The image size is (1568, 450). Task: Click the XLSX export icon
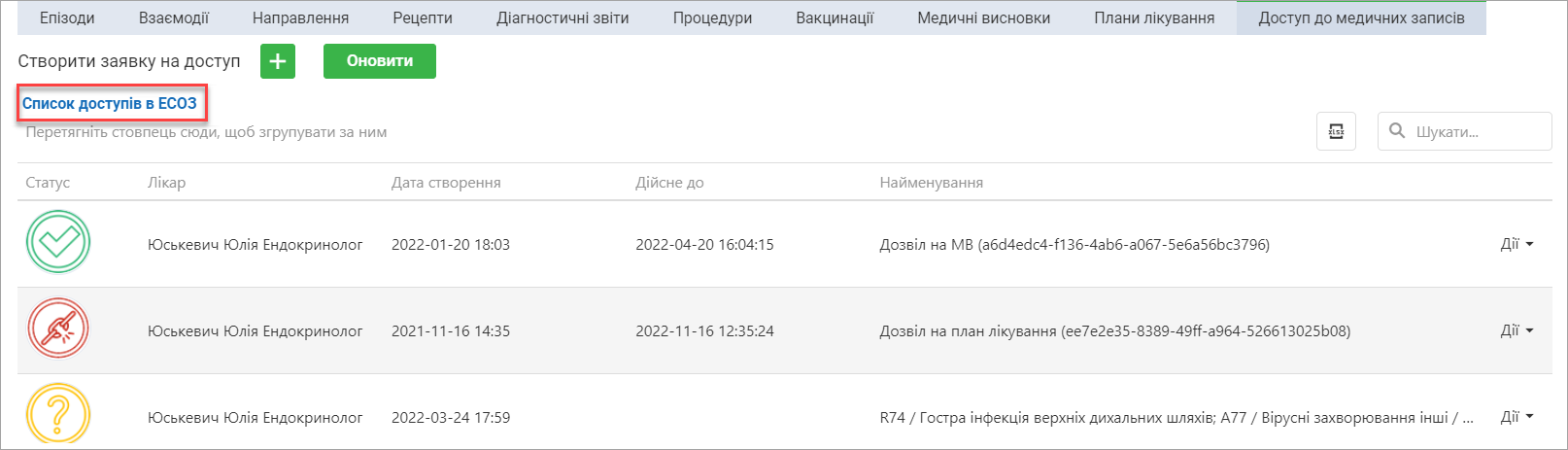tap(1336, 131)
